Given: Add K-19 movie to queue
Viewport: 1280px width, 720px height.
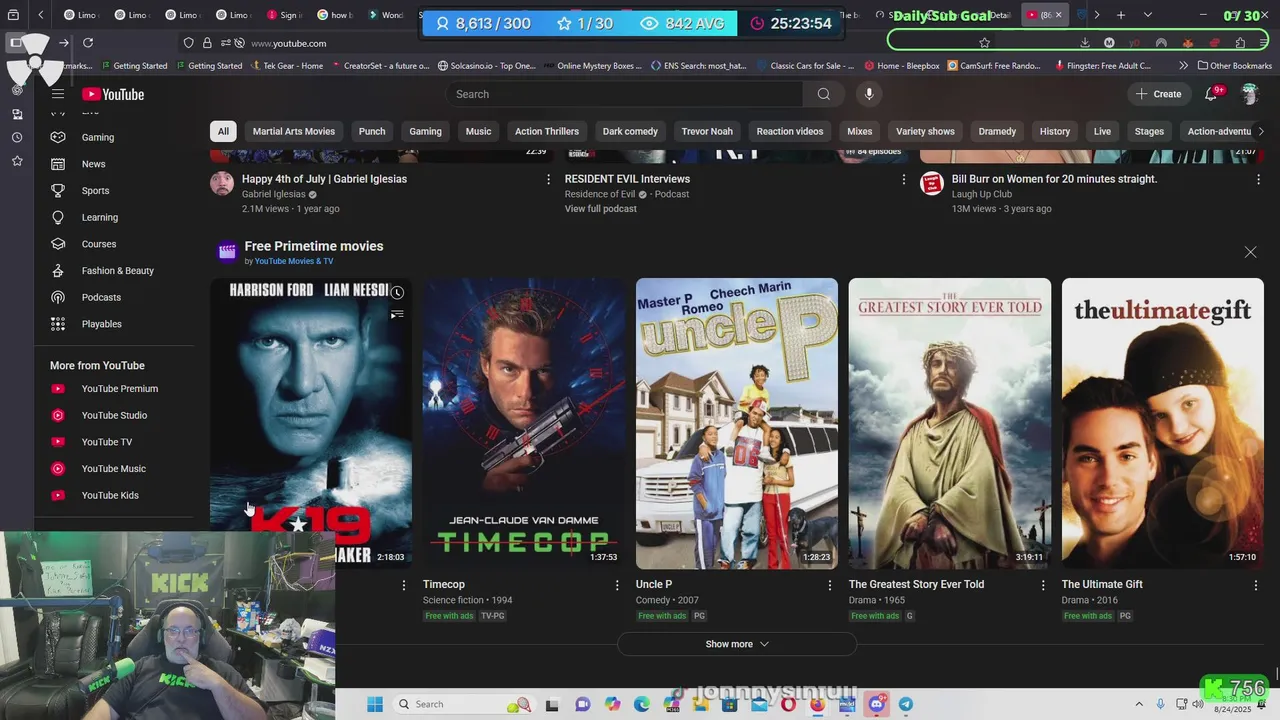Looking at the screenshot, I should (x=397, y=314).
